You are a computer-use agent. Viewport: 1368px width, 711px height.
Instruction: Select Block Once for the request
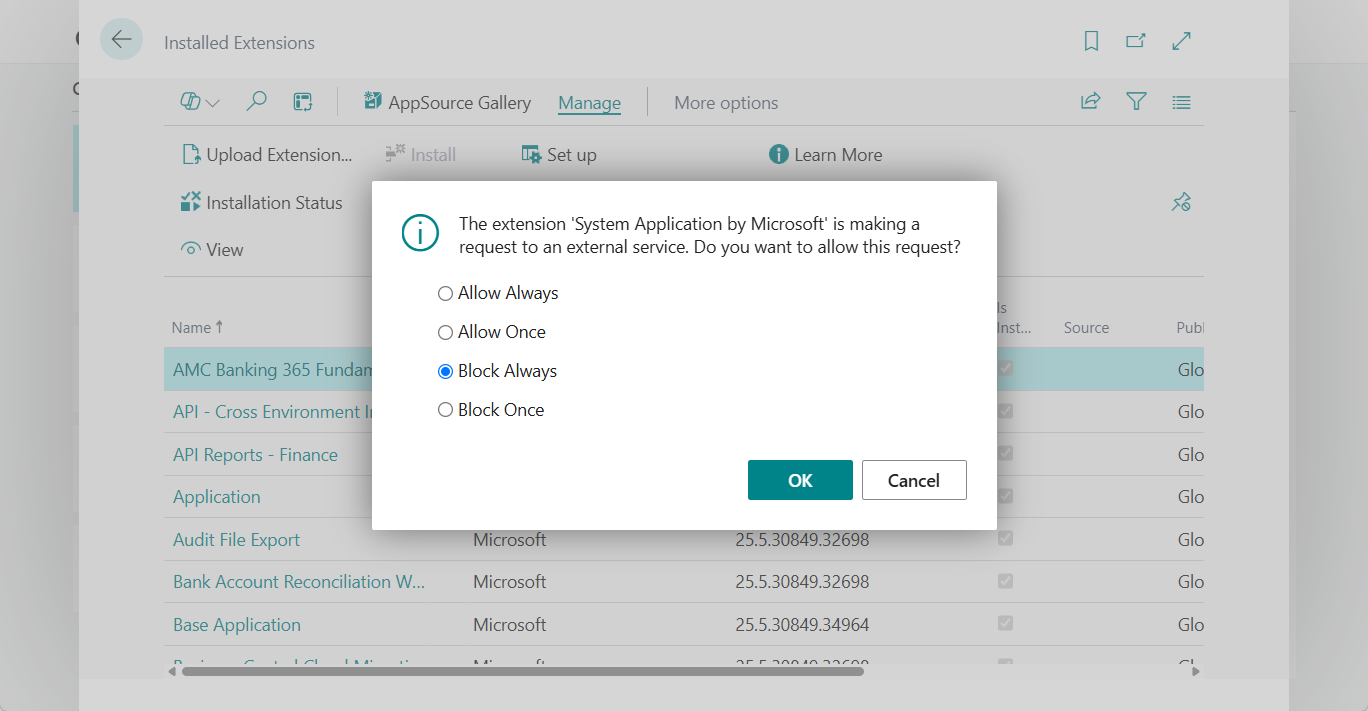pyautogui.click(x=445, y=409)
